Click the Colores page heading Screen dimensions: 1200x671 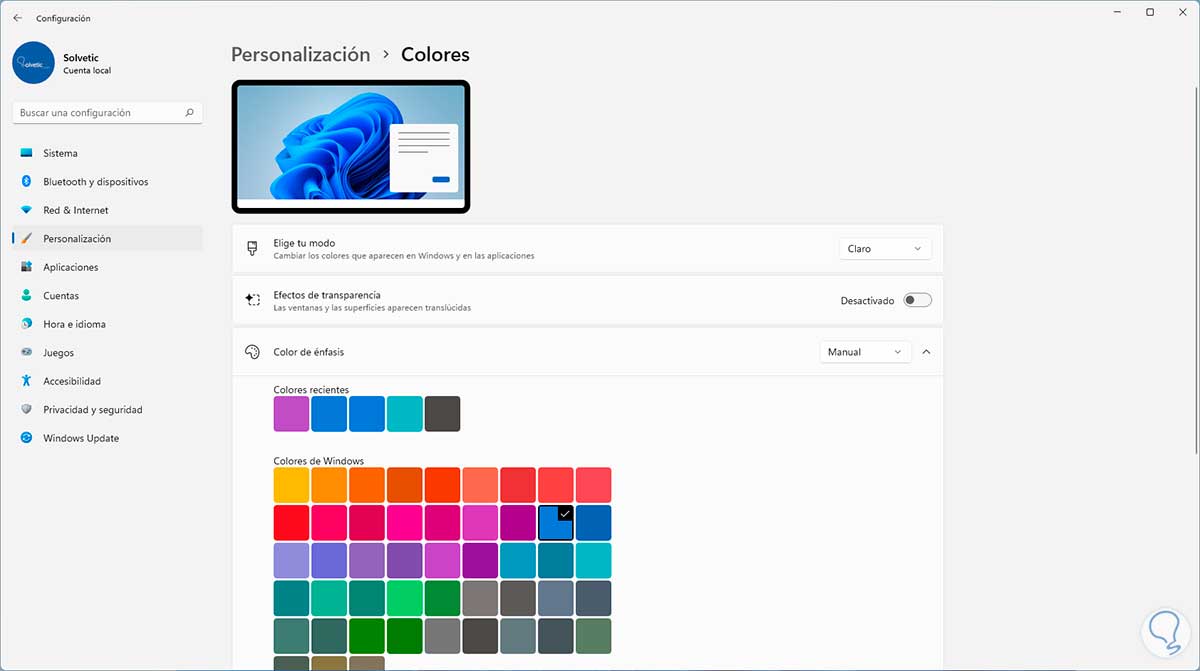(x=435, y=55)
